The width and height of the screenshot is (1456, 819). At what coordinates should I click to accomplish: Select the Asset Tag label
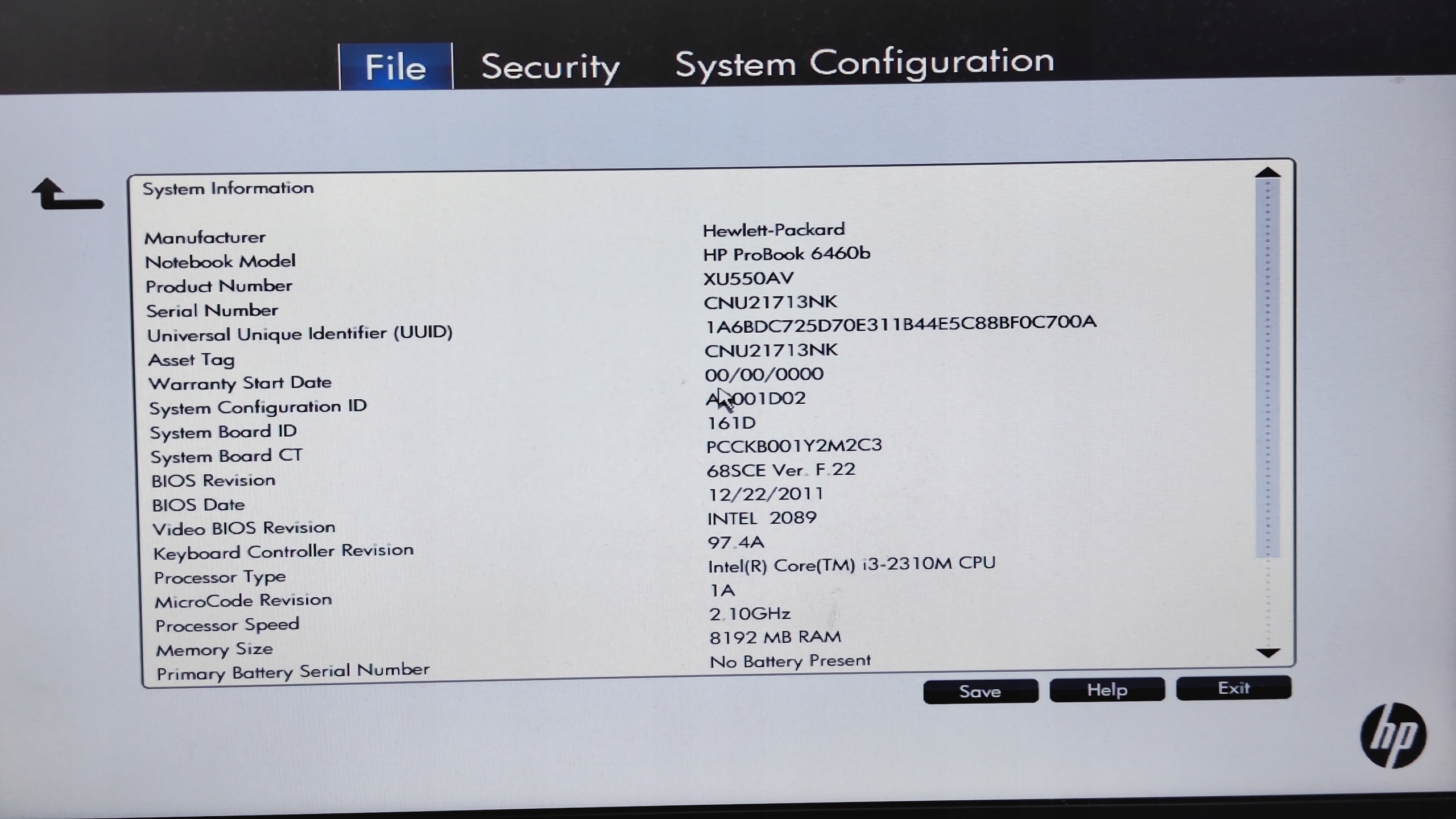tap(191, 359)
